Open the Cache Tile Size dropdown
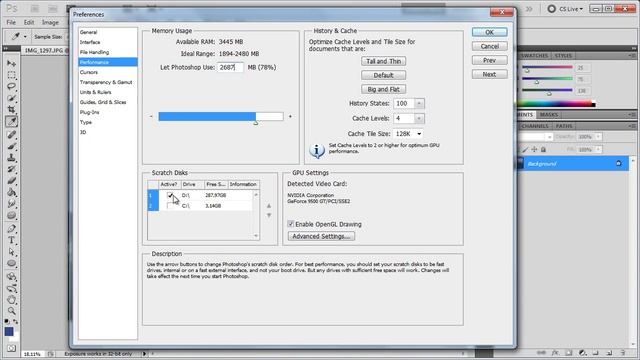 pos(419,134)
